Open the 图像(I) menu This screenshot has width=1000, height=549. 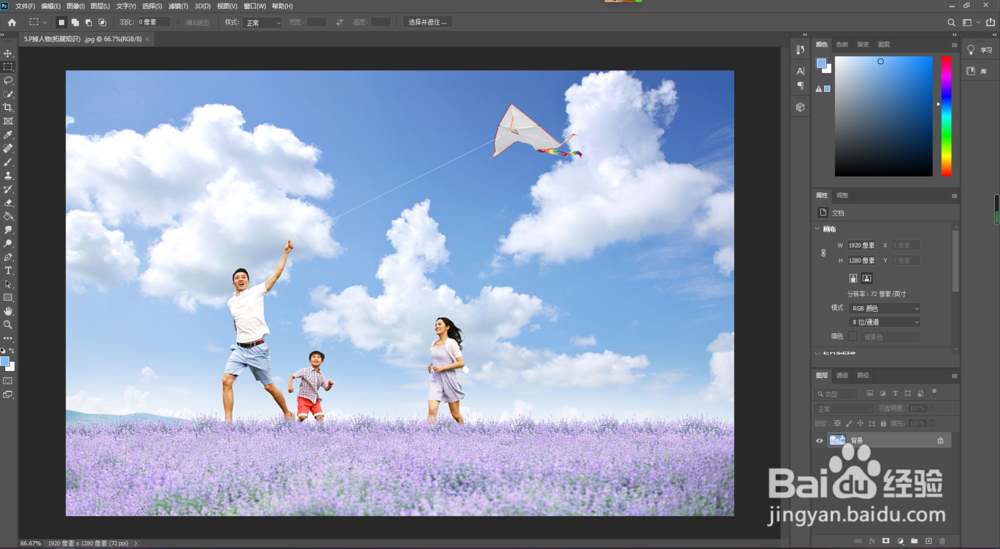pyautogui.click(x=75, y=6)
